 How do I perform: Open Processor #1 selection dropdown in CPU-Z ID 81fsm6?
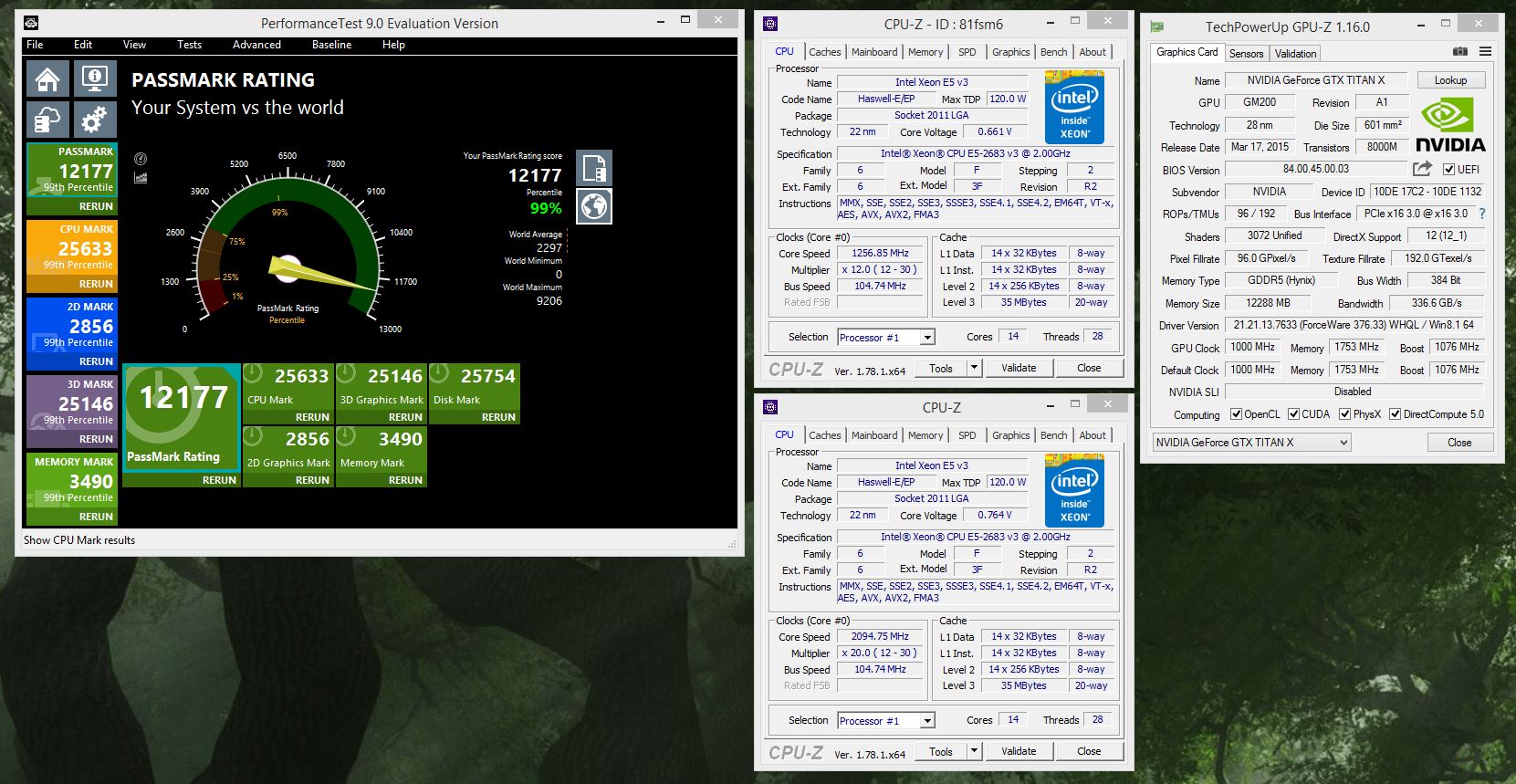click(886, 337)
